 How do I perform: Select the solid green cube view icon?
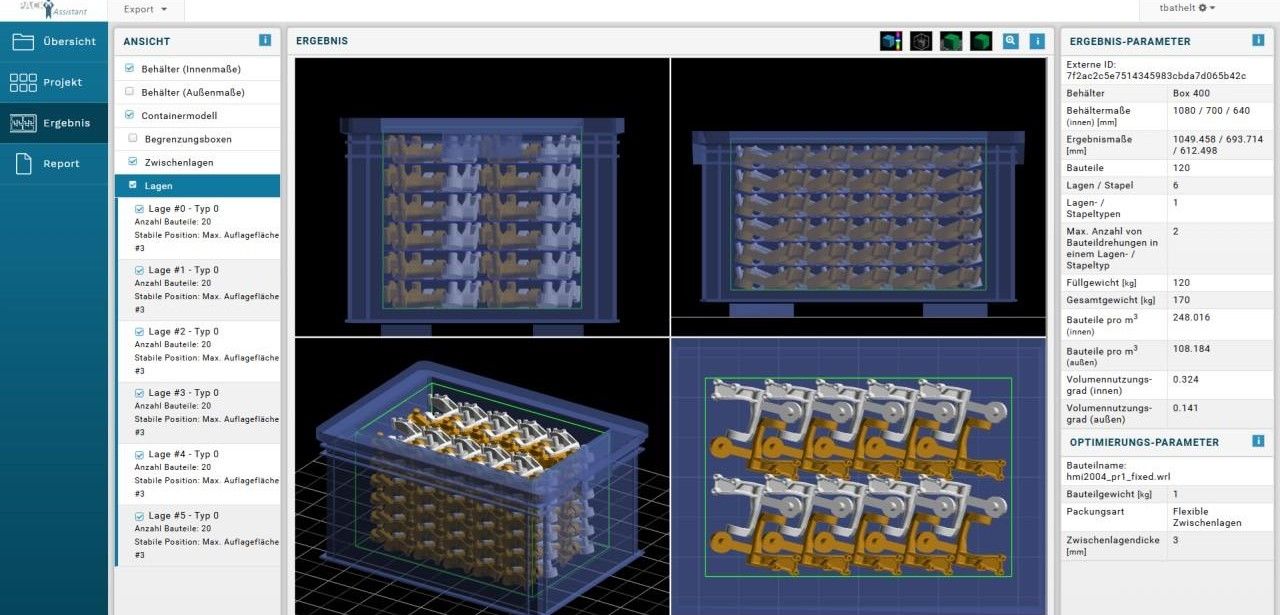pyautogui.click(x=981, y=41)
